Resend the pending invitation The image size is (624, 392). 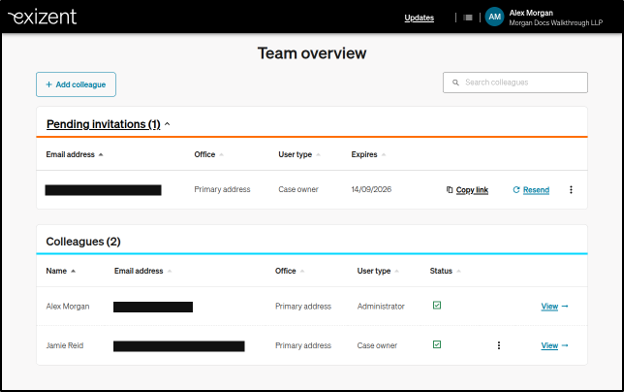536,190
